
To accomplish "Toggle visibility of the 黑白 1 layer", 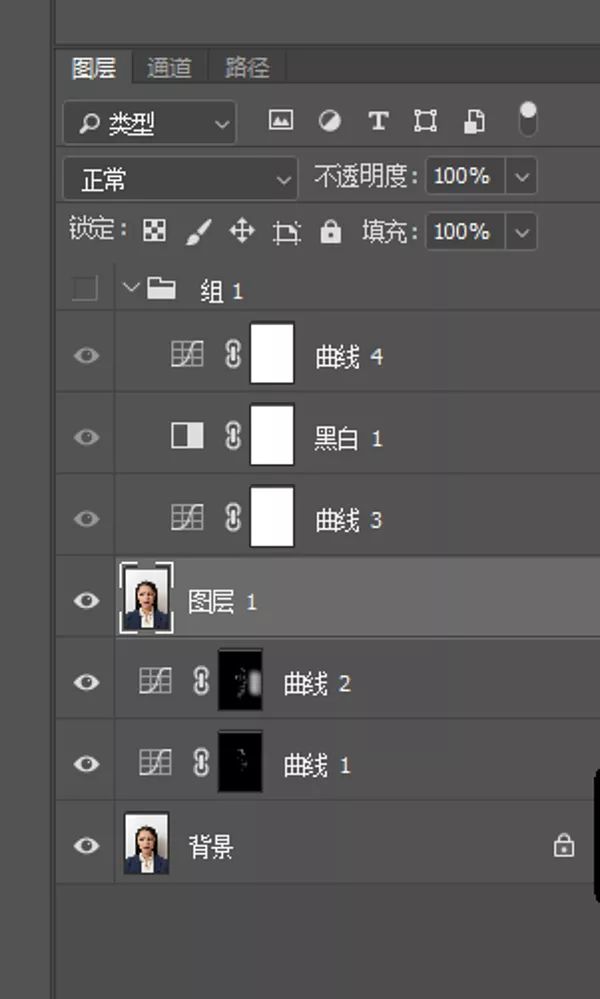I will point(85,436).
